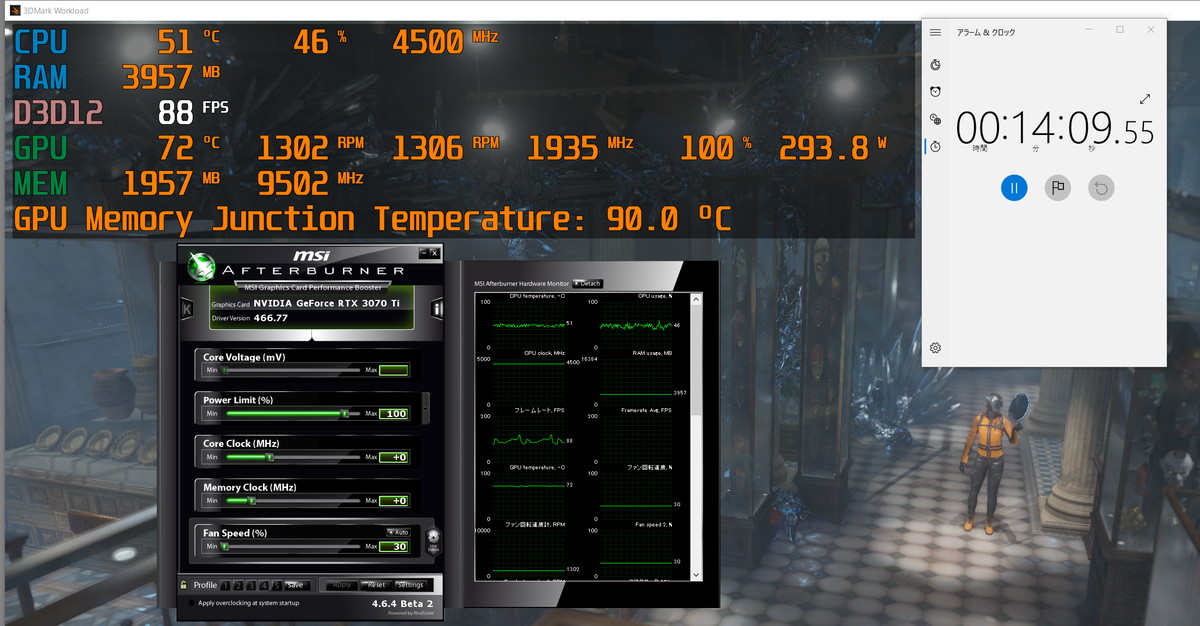Image resolution: width=1200 pixels, height=626 pixels.
Task: Select profile slot 4
Action: [x=264, y=585]
